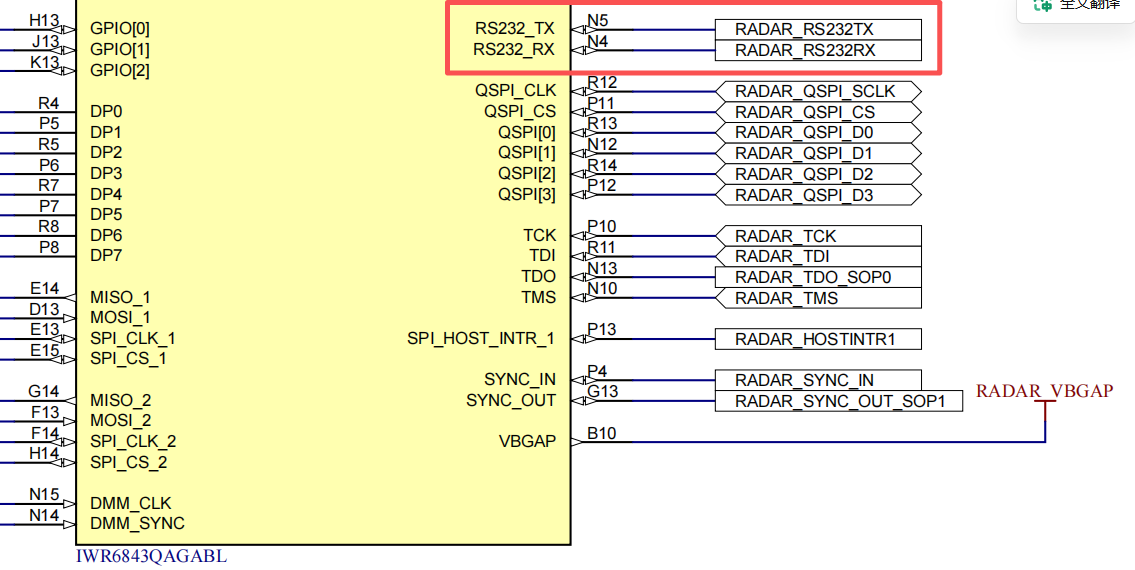Select pin number K13

click(44, 62)
